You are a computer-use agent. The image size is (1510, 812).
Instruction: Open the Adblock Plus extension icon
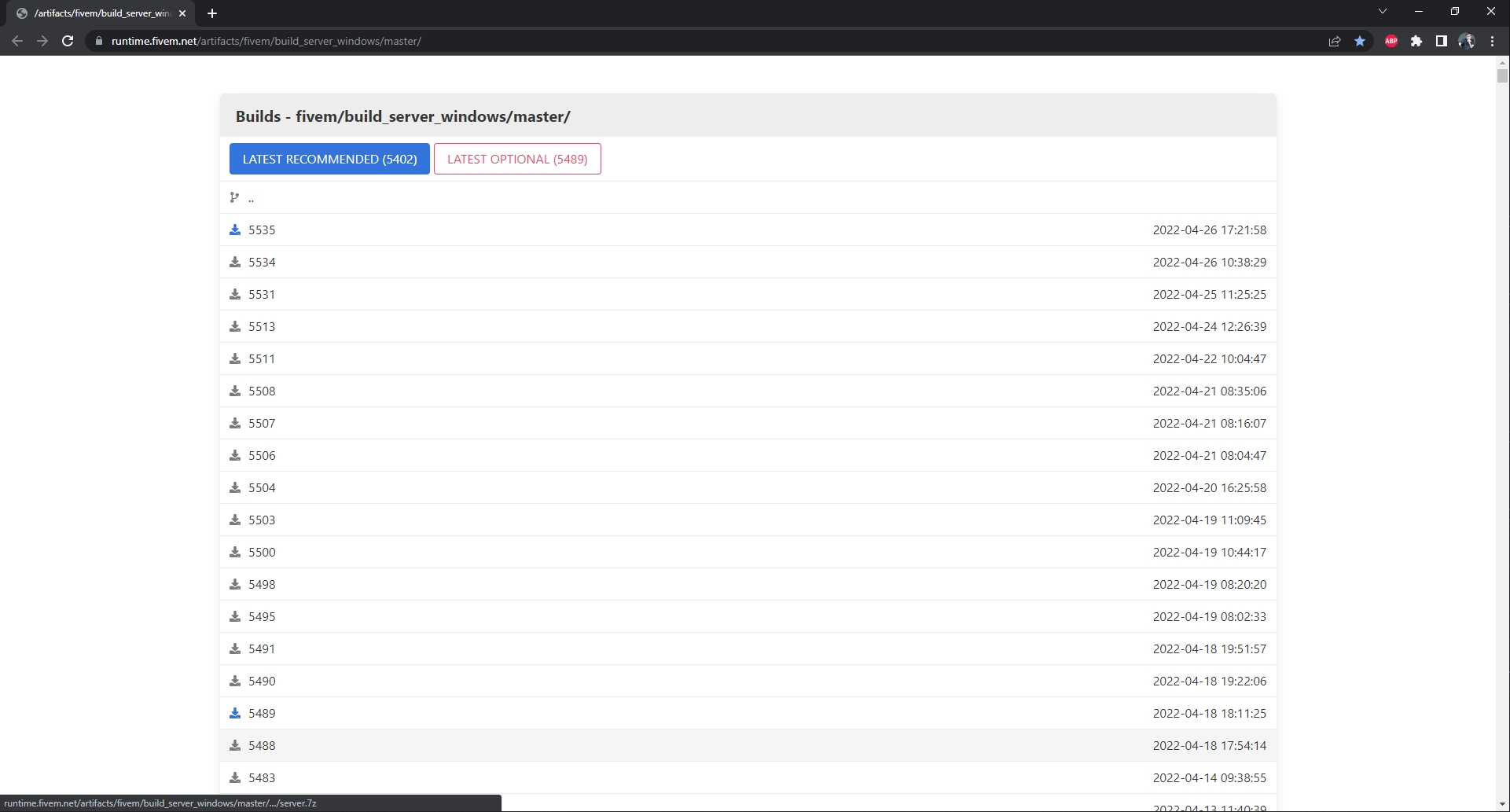tap(1391, 41)
